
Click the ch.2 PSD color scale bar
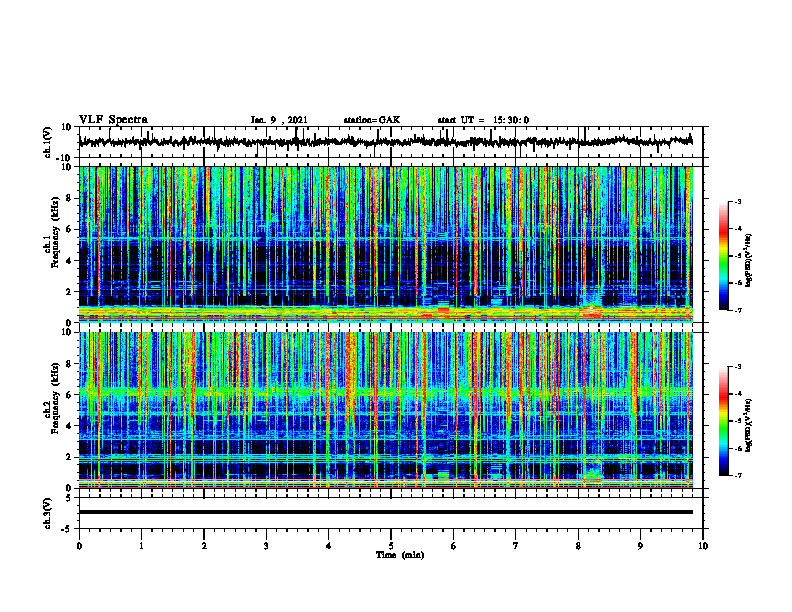(724, 421)
